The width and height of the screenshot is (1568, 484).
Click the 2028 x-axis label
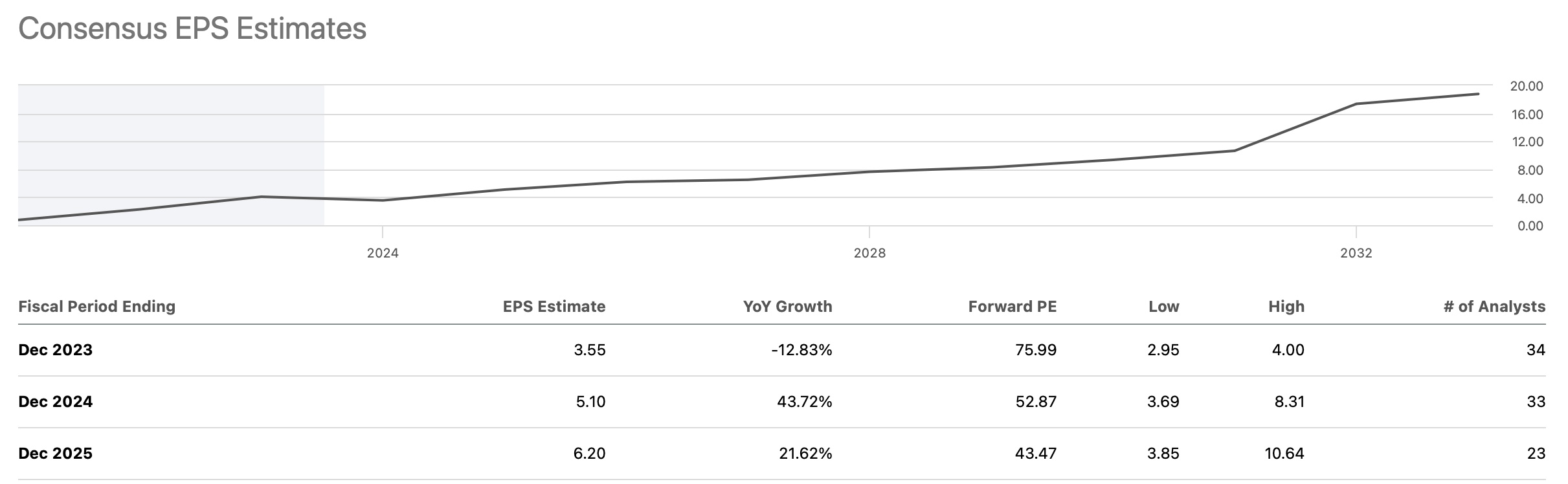pos(869,253)
